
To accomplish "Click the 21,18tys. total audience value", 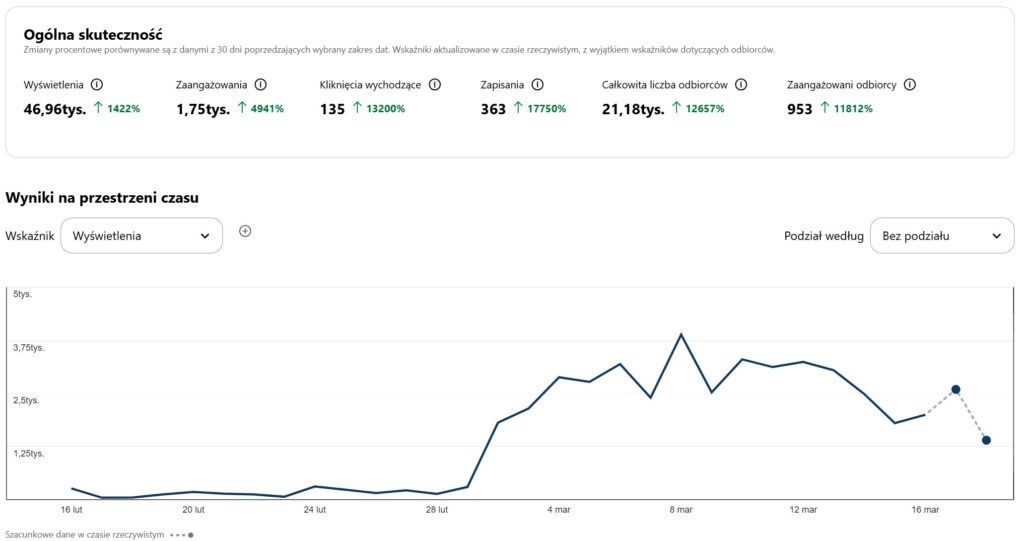I will (633, 109).
